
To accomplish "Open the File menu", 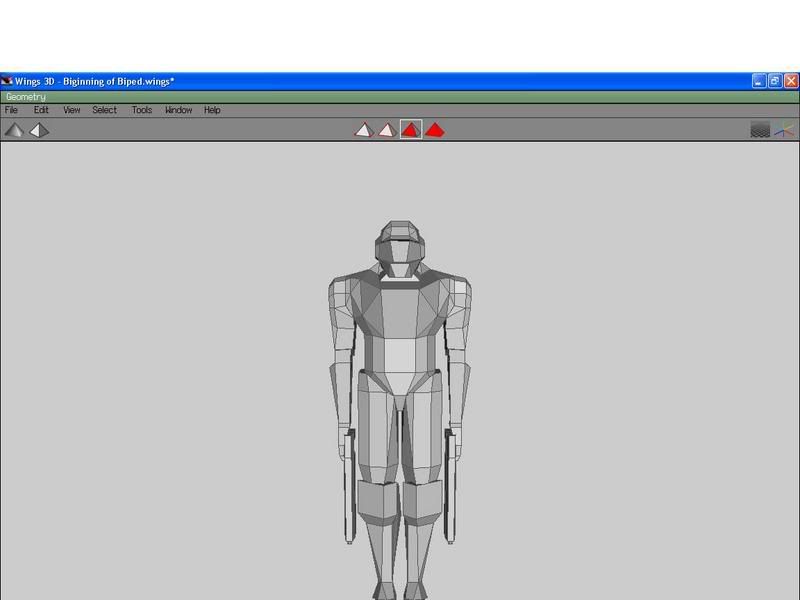I will 11,110.
